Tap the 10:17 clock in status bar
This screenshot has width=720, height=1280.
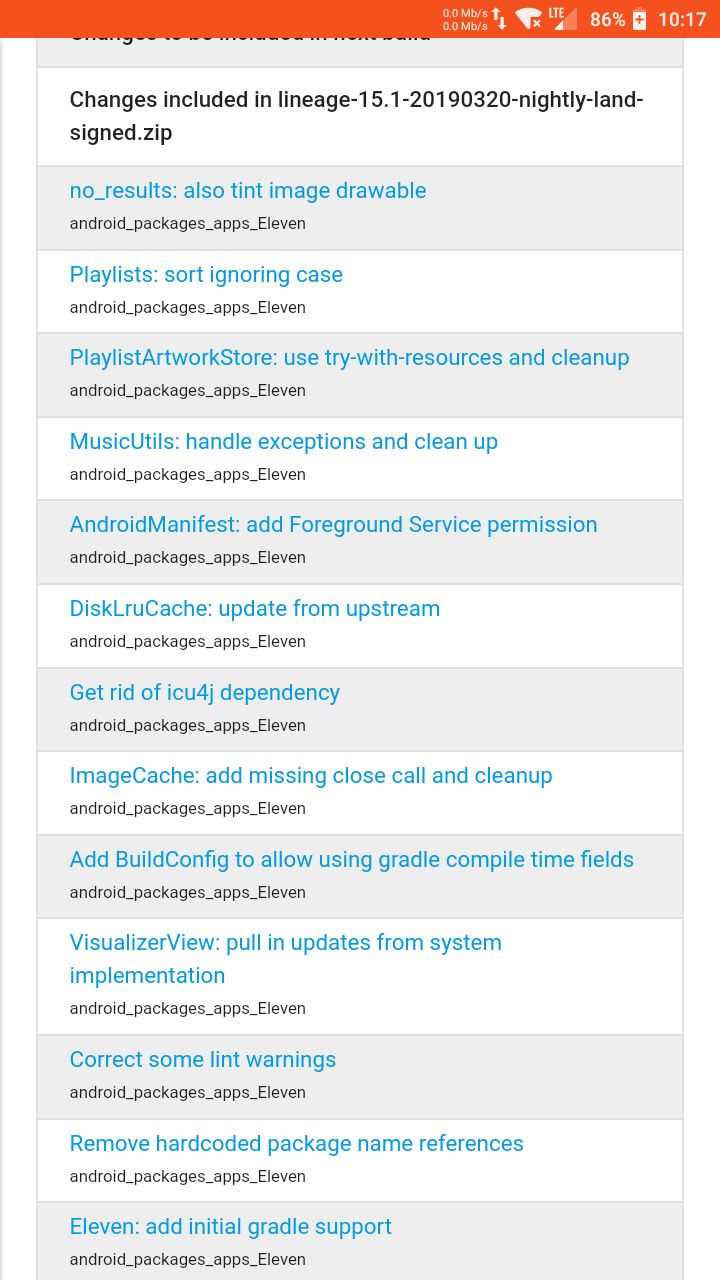pos(682,19)
